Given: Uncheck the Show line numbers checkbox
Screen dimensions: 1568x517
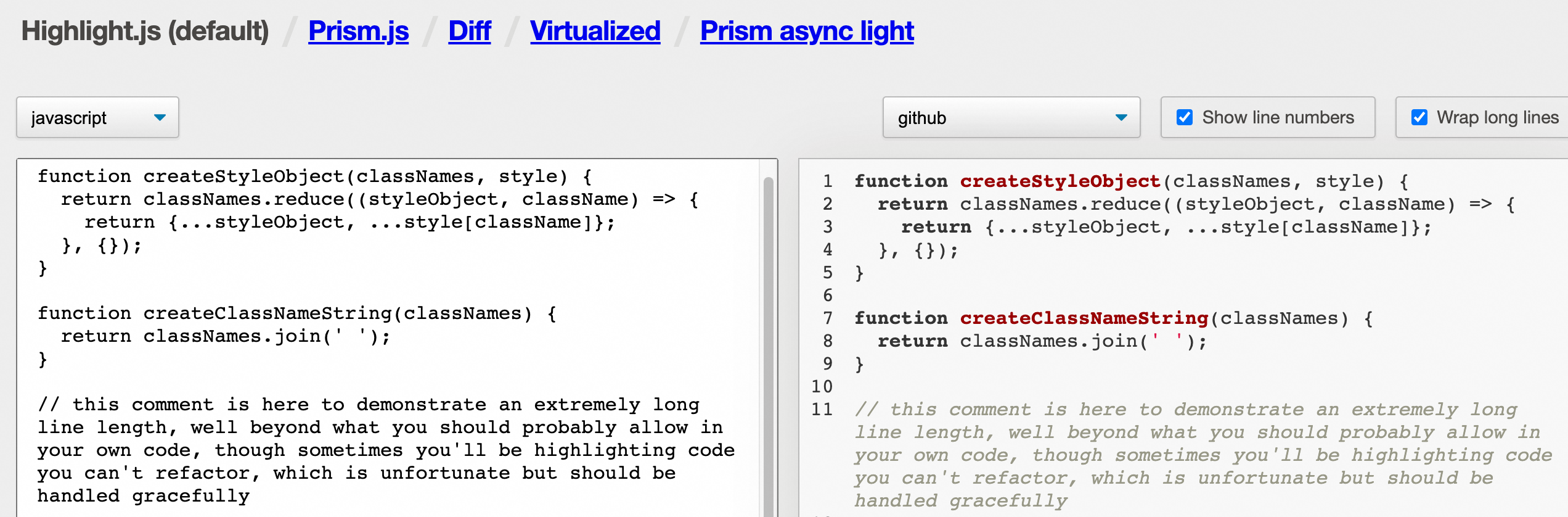Looking at the screenshot, I should tap(1184, 117).
